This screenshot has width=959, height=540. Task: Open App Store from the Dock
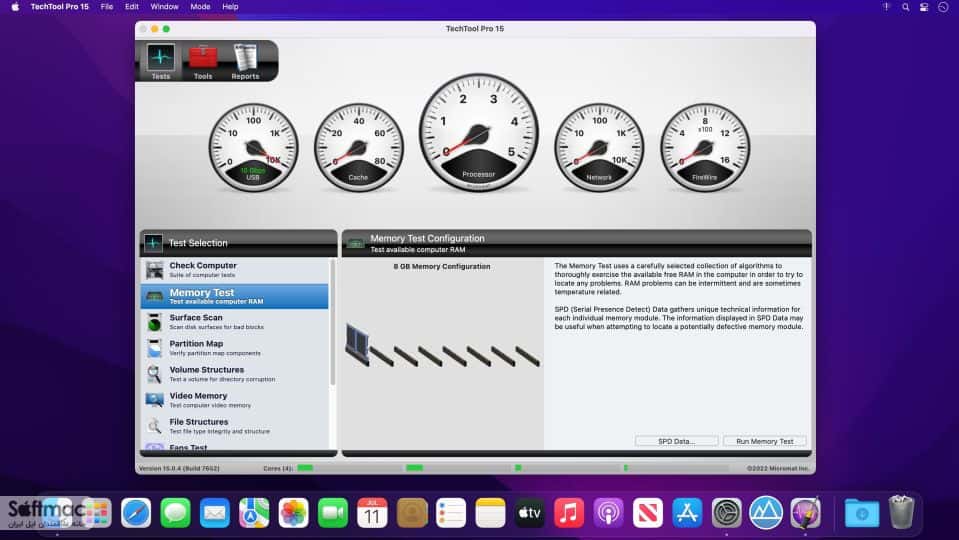(687, 512)
